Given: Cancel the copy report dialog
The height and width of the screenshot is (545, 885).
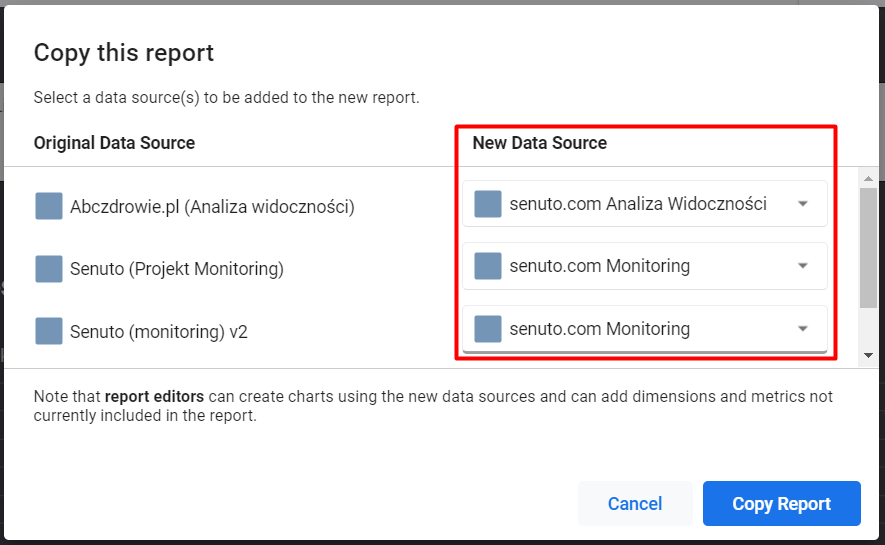Looking at the screenshot, I should click(635, 503).
